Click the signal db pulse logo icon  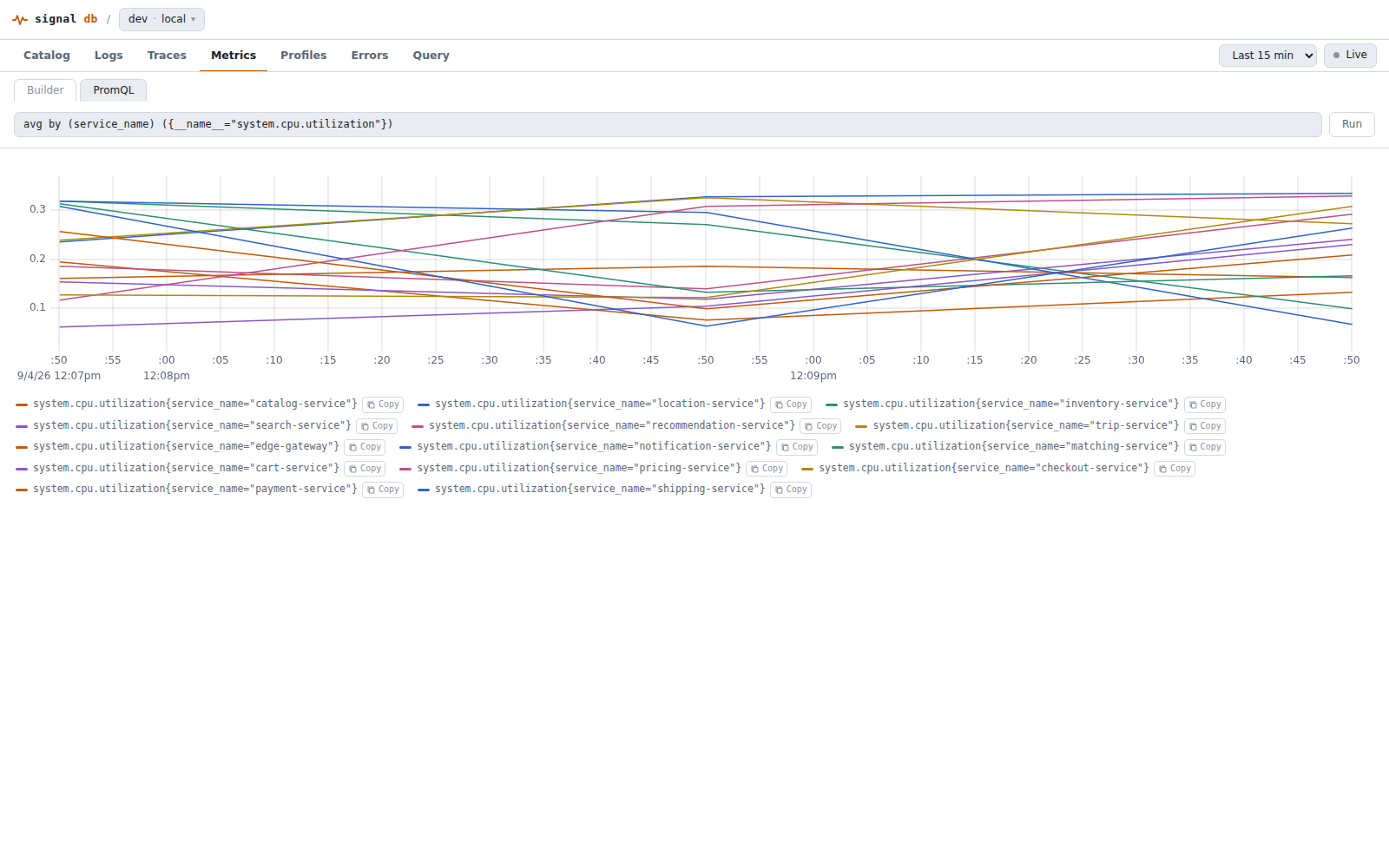(x=20, y=19)
